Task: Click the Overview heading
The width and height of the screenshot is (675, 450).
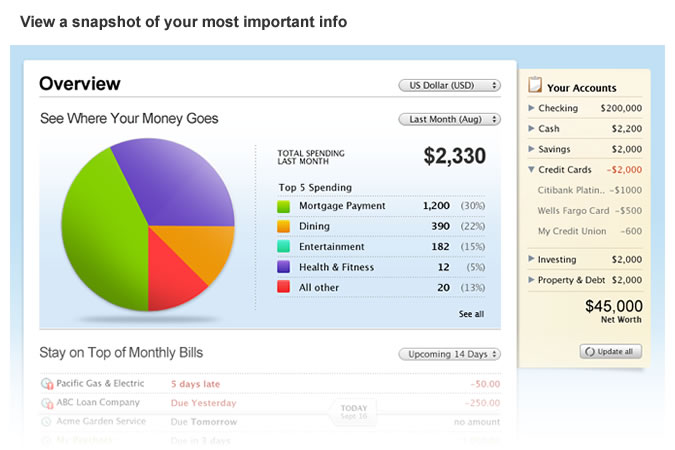Action: [80, 84]
